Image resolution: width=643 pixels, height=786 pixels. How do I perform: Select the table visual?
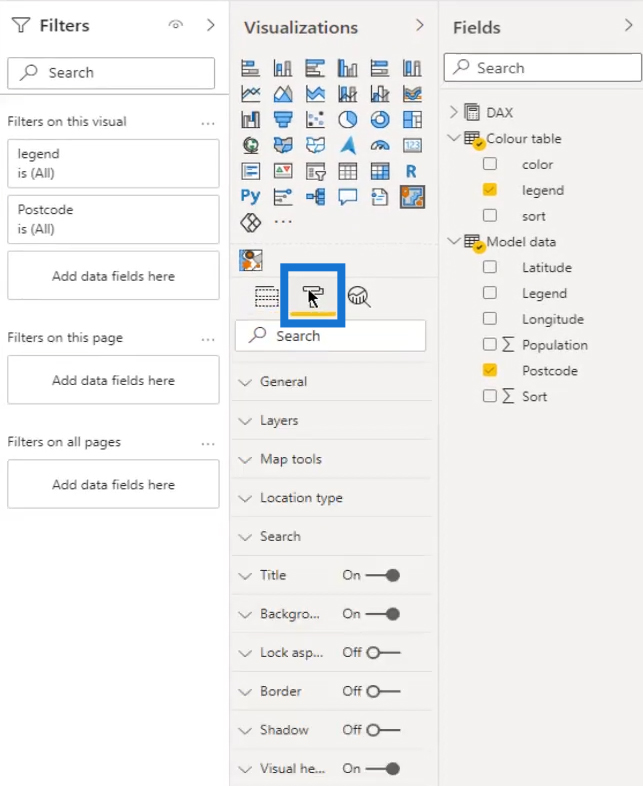pos(347,171)
